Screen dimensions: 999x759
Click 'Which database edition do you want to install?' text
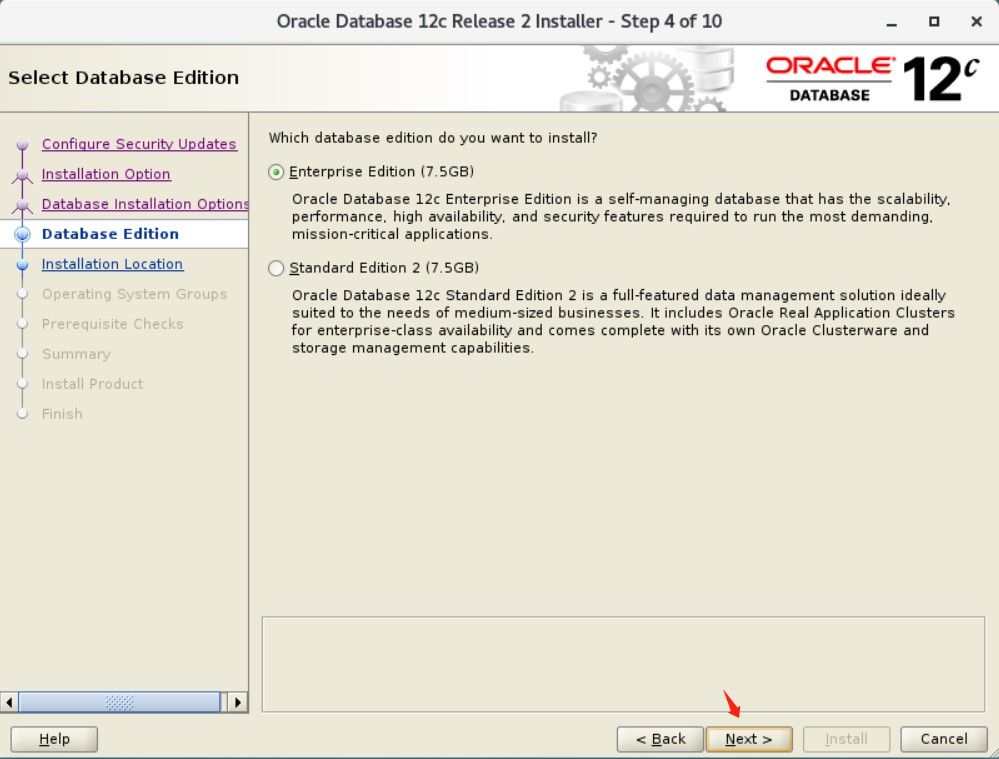(433, 138)
